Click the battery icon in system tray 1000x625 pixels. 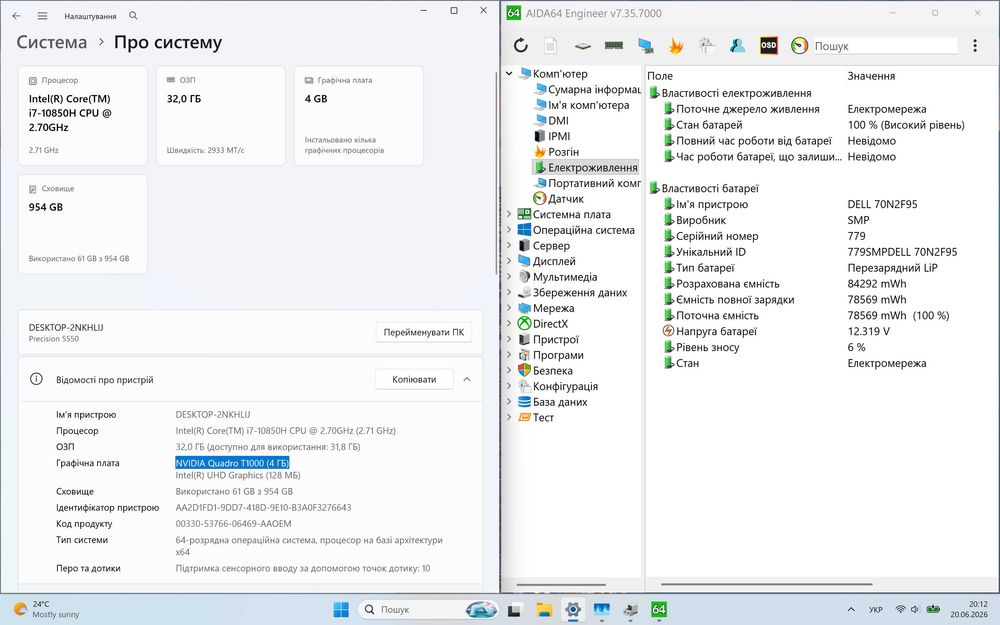(x=933, y=609)
